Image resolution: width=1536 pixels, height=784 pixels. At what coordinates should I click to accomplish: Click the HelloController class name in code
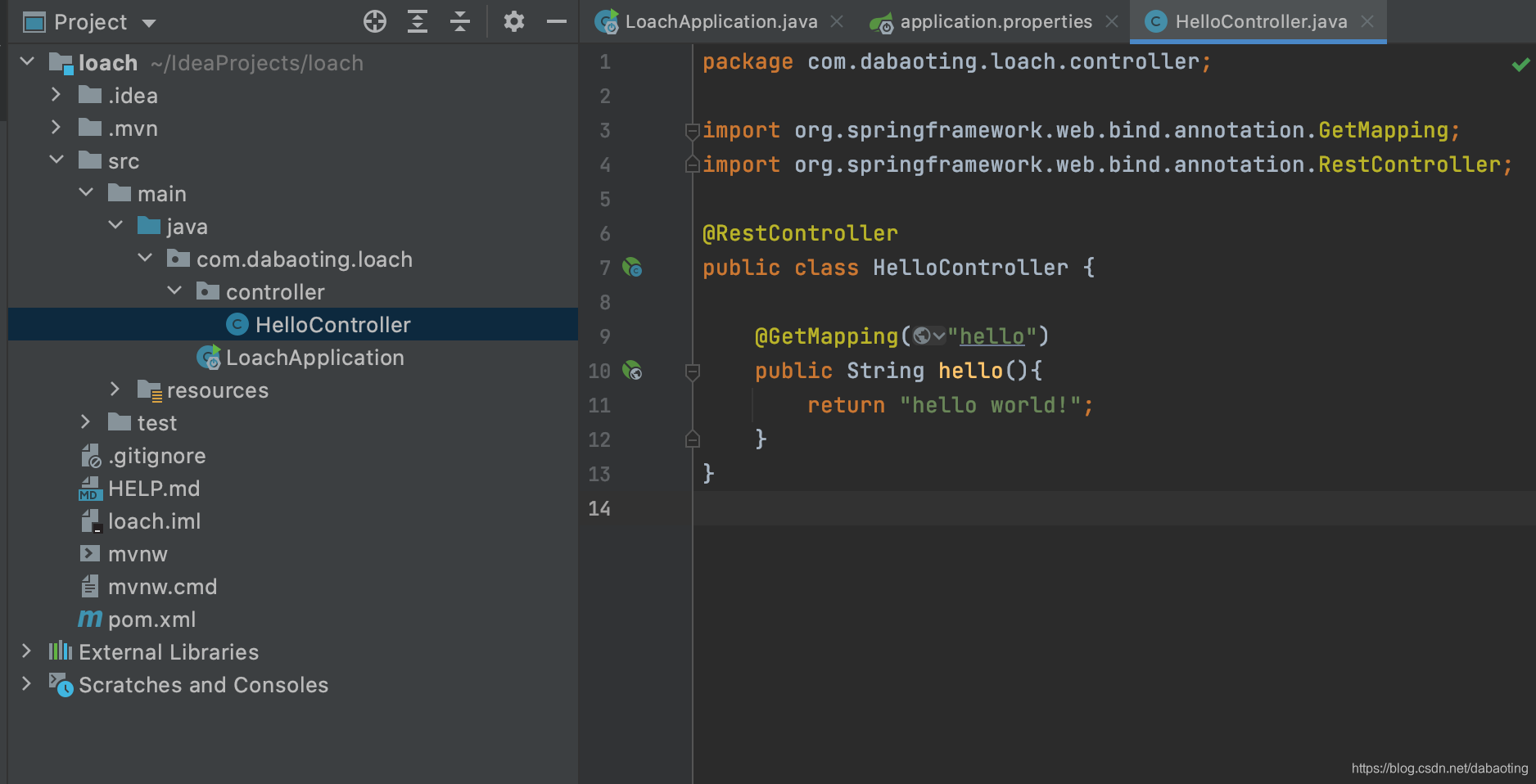[x=970, y=268]
